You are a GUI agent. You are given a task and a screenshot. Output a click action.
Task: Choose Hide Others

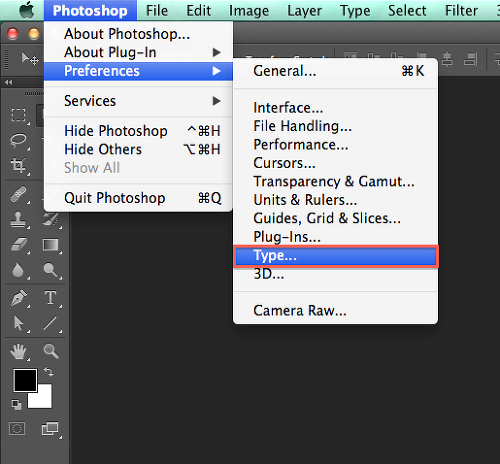click(138, 149)
